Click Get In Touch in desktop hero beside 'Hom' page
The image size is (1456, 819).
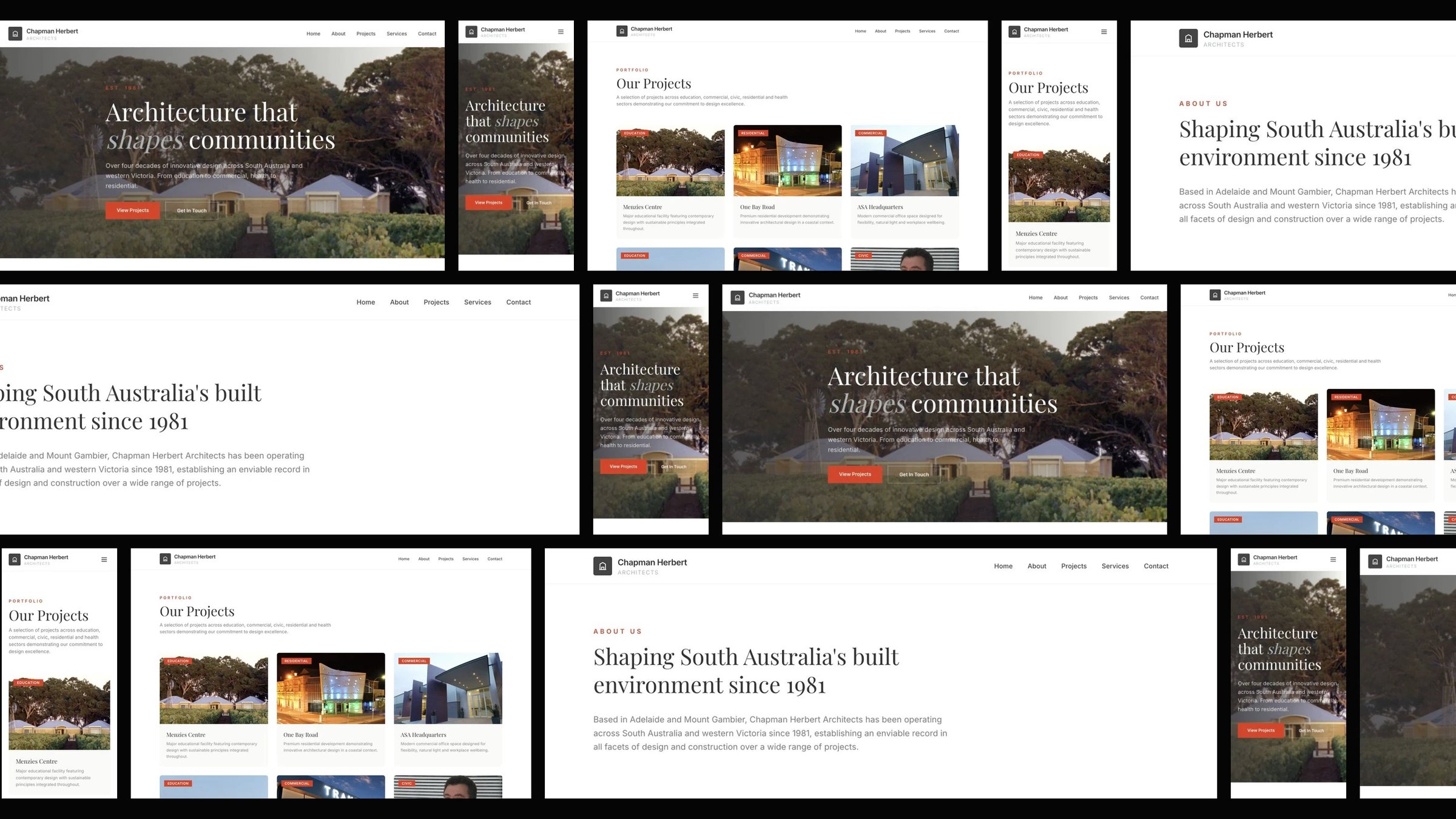click(914, 474)
